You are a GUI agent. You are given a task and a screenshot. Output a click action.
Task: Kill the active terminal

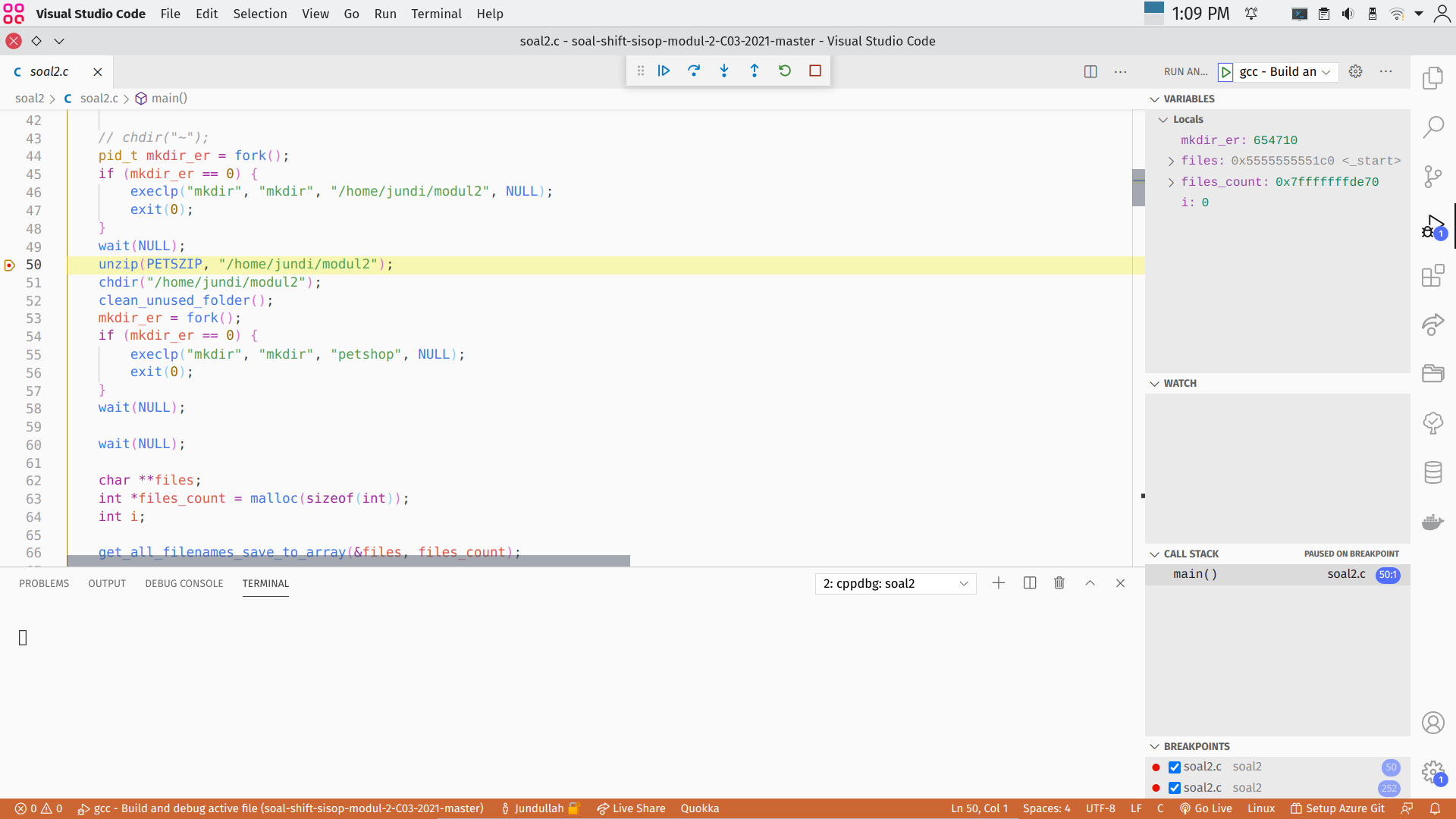coord(1059,583)
